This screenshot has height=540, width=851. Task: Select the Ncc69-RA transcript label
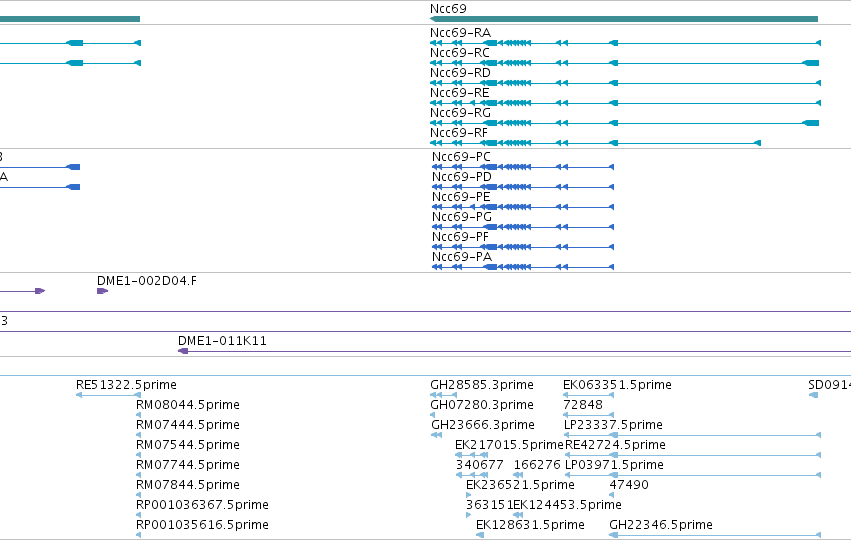point(460,33)
